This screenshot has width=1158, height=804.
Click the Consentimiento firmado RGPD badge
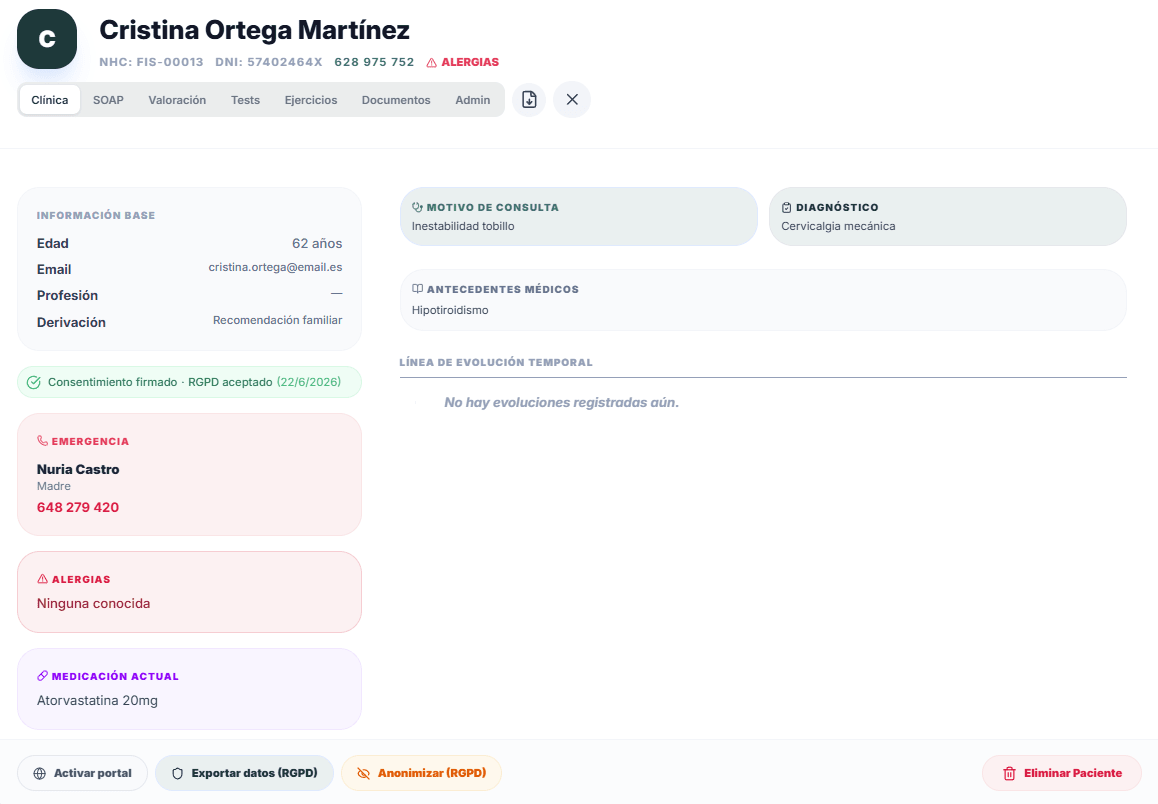[x=190, y=382]
